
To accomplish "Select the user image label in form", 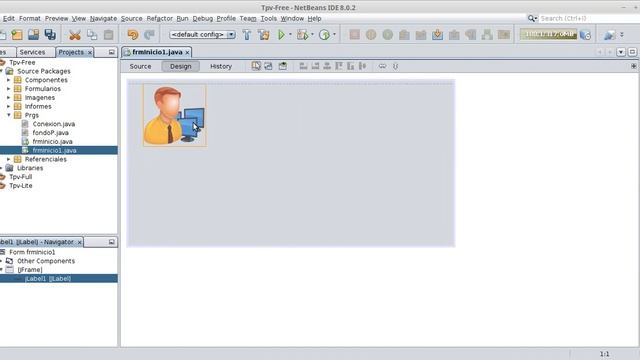I will 175,115.
